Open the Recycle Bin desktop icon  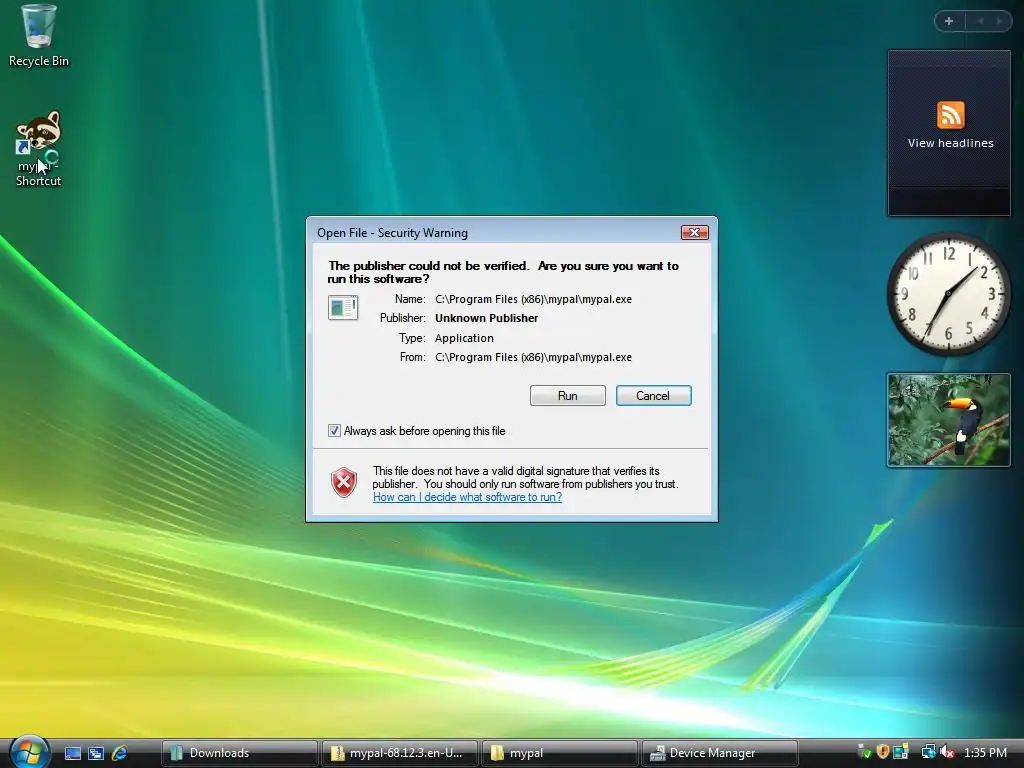(38, 36)
